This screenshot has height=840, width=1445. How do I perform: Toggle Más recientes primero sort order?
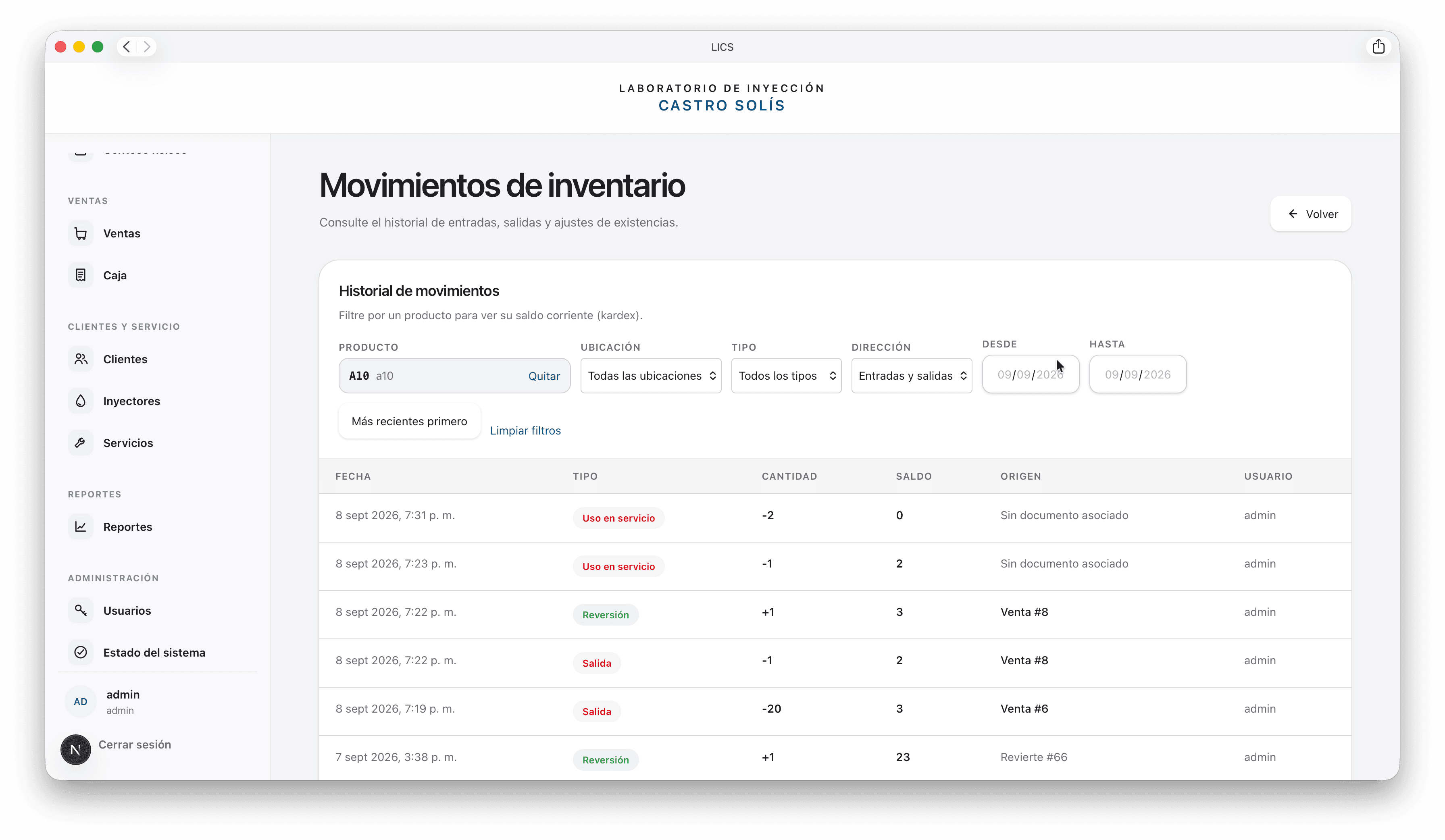click(x=409, y=422)
